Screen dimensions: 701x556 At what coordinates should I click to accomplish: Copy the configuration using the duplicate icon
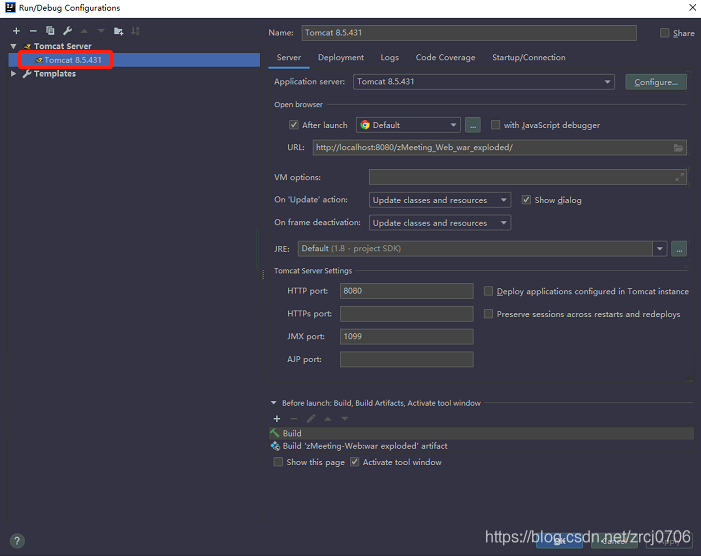point(50,31)
